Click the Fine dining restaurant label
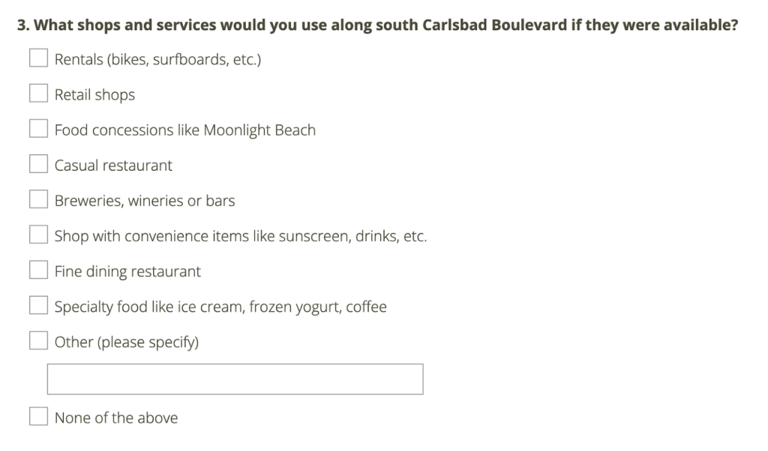The height and width of the screenshot is (451, 768). (x=127, y=271)
